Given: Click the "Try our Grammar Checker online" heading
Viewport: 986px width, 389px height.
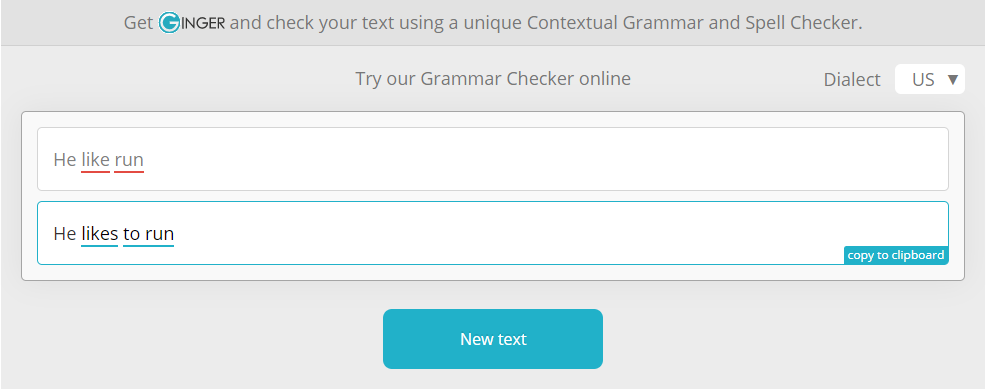Looking at the screenshot, I should pyautogui.click(x=493, y=79).
